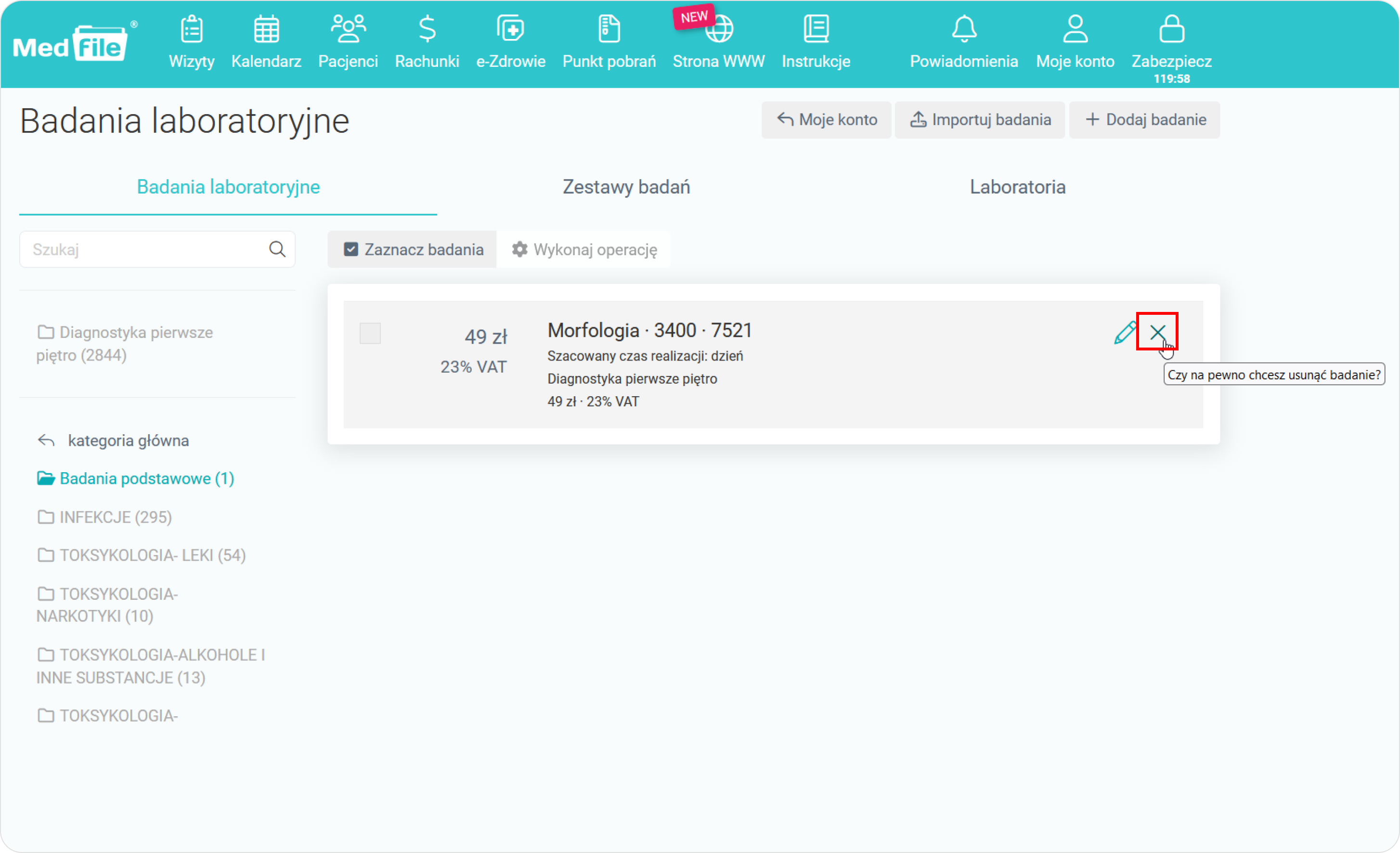Open Wykonaj operację menu

tap(584, 249)
